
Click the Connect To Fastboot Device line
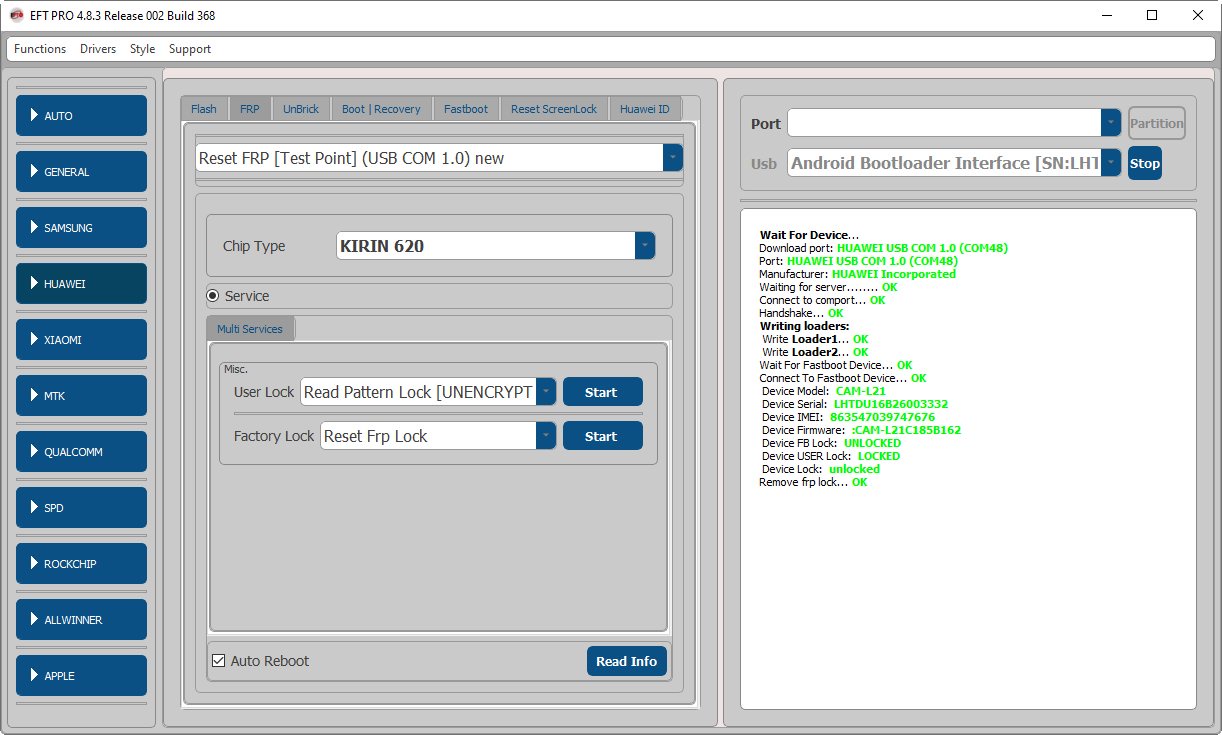pyautogui.click(x=843, y=378)
